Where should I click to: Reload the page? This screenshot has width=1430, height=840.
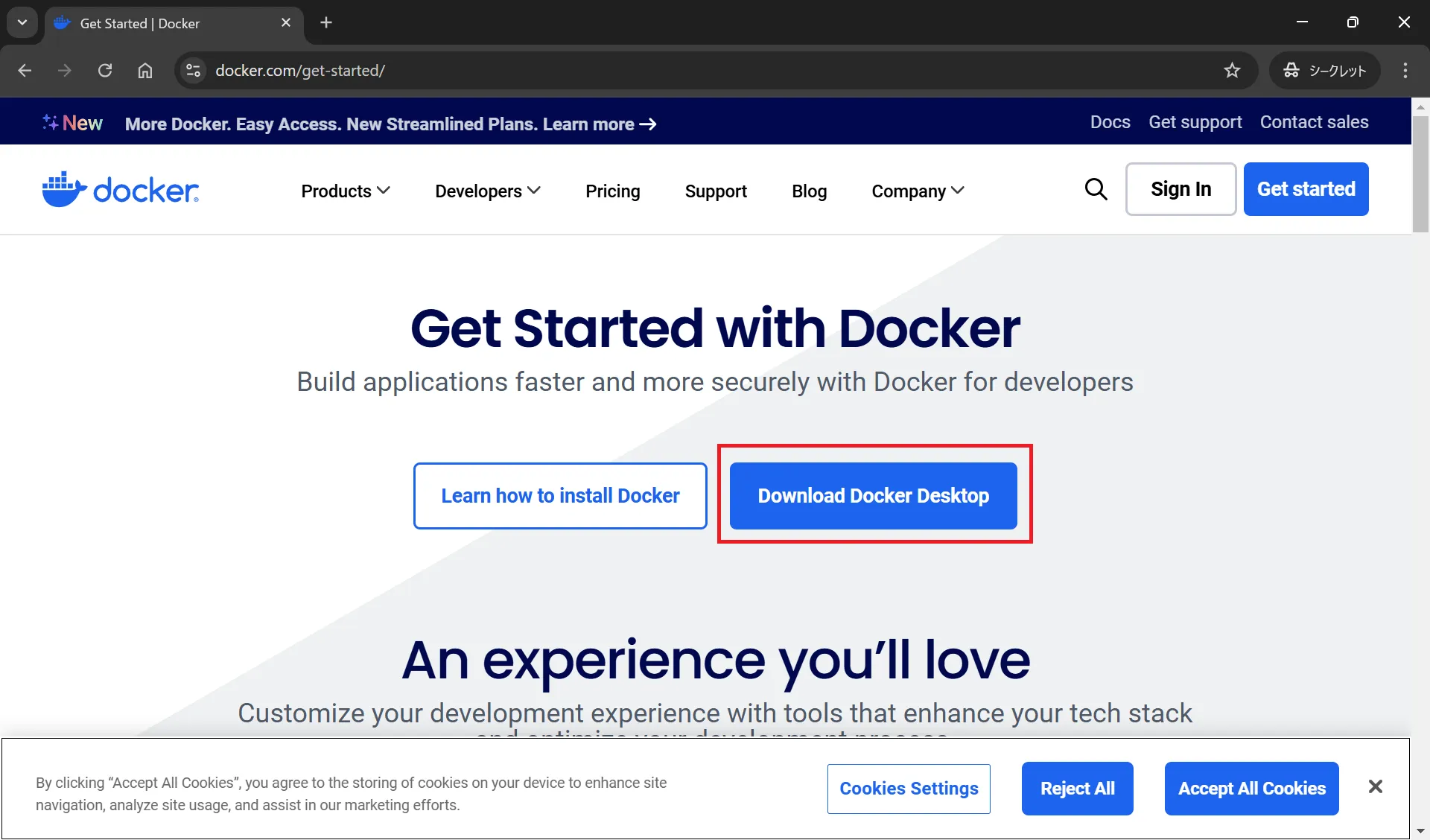click(x=105, y=70)
